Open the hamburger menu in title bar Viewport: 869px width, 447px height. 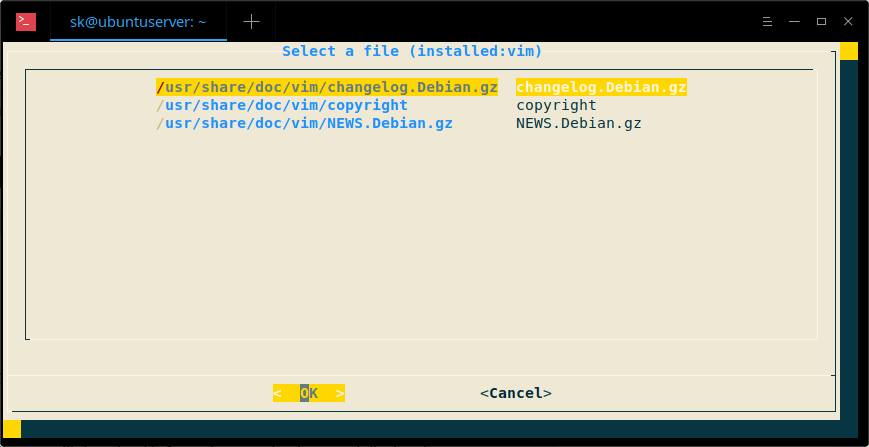click(766, 21)
